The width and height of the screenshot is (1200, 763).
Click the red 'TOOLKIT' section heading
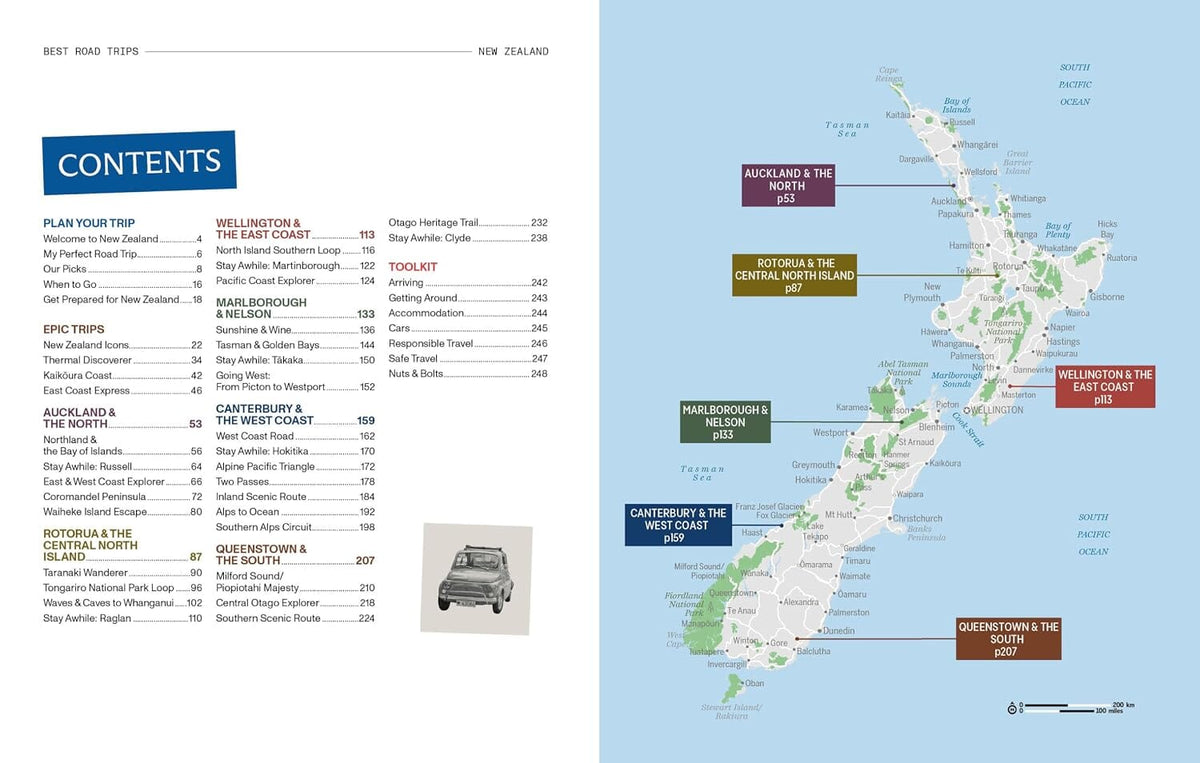tap(413, 267)
